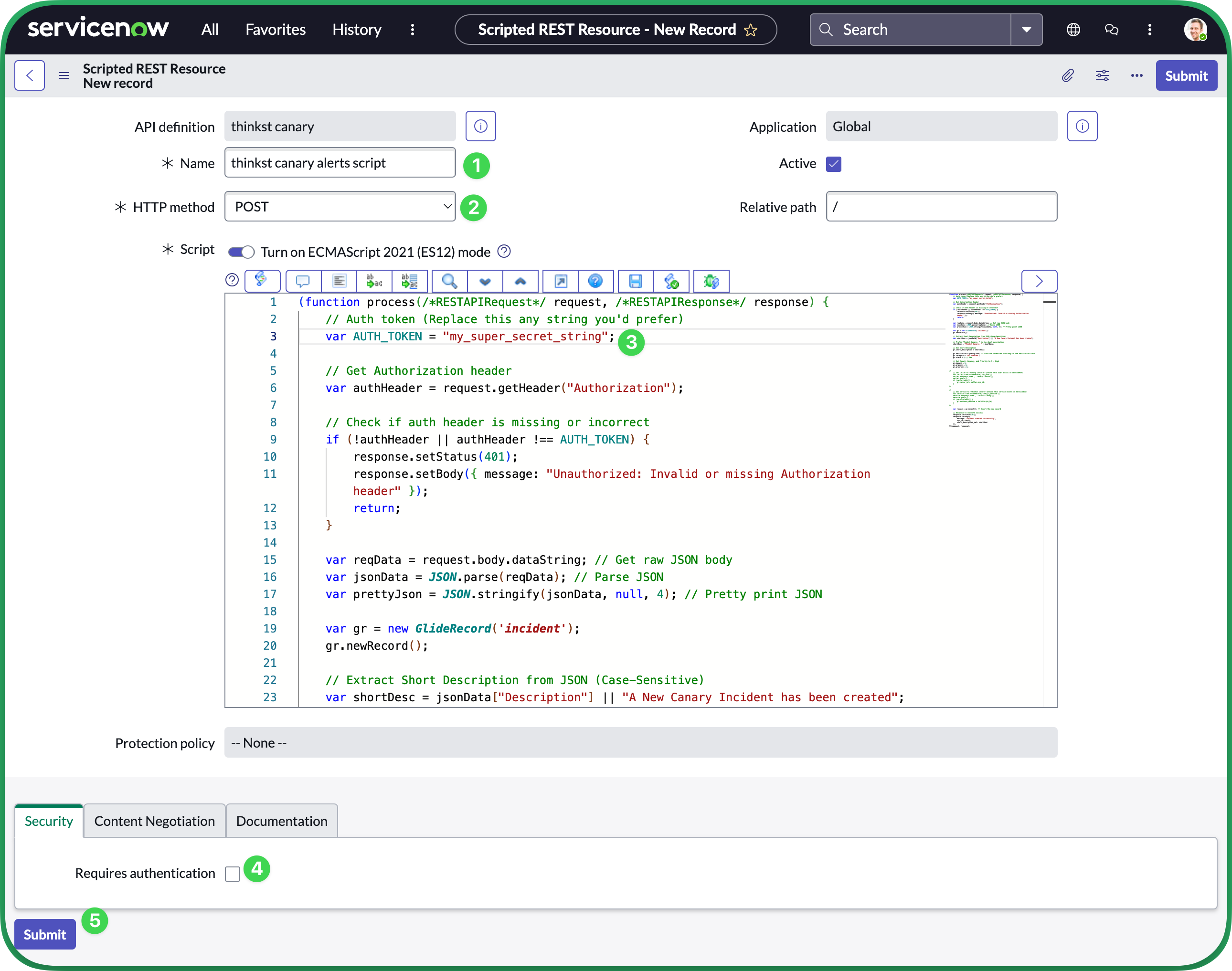
Task: Click line number 19 in the gutter
Action: coord(270,628)
